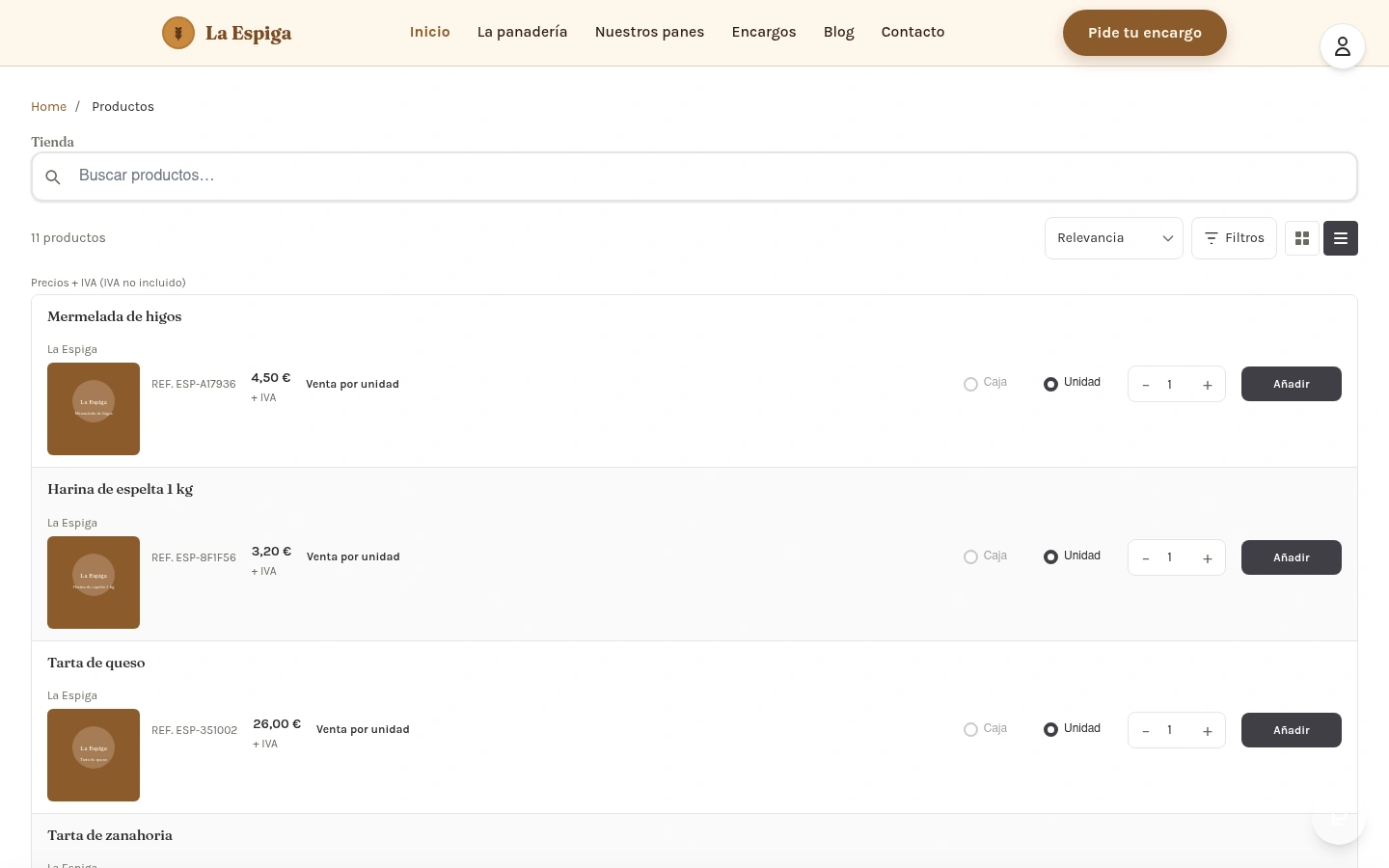This screenshot has height=868, width=1389.
Task: Switch to list view layout
Action: [x=1341, y=238]
